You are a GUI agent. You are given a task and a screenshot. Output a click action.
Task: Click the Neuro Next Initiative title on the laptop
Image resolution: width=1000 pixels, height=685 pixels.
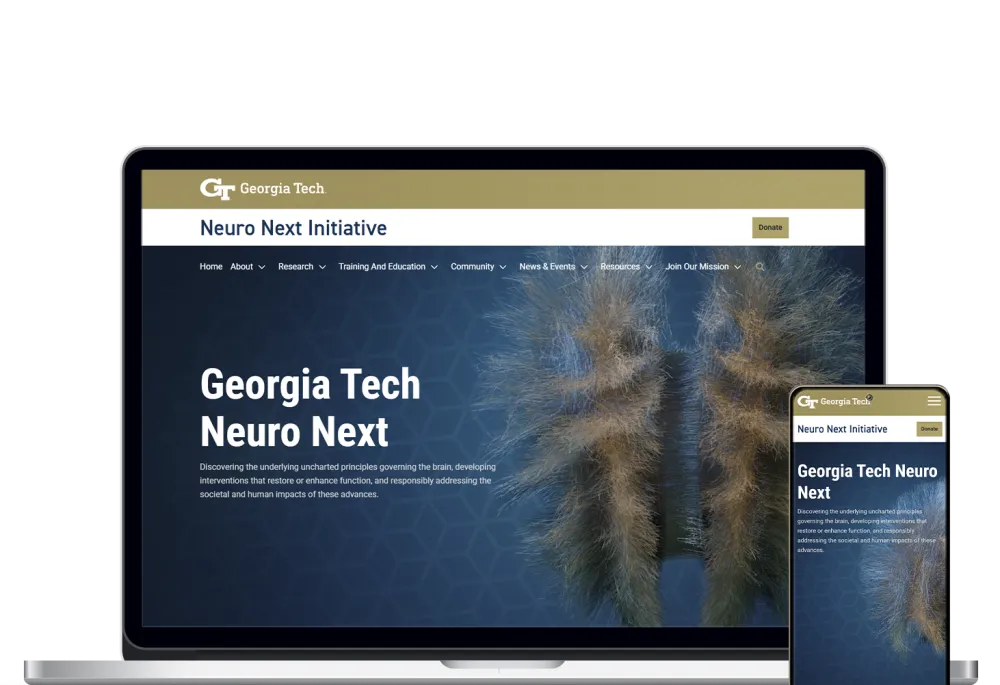coord(293,228)
